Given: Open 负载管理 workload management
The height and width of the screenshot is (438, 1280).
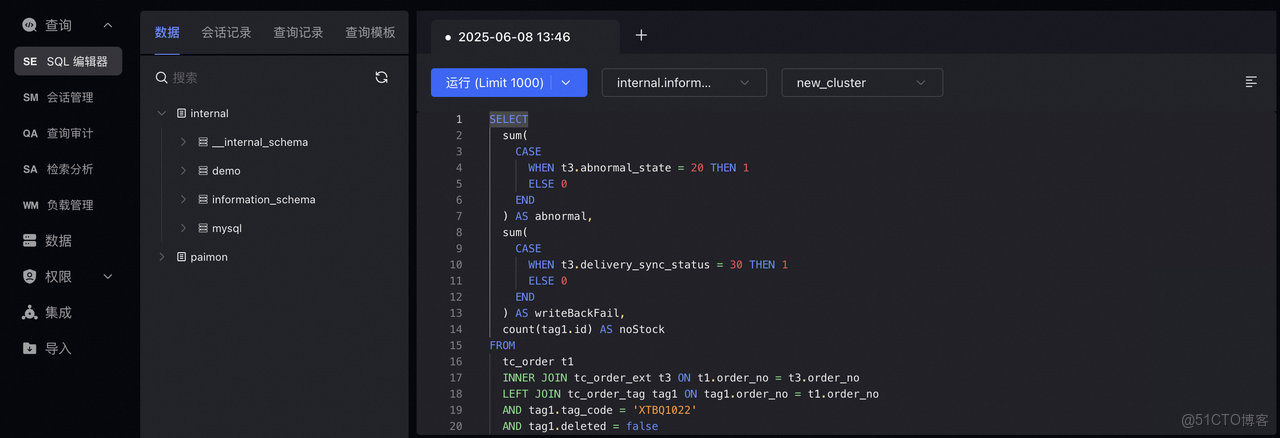Looking at the screenshot, I should pyautogui.click(x=69, y=205).
